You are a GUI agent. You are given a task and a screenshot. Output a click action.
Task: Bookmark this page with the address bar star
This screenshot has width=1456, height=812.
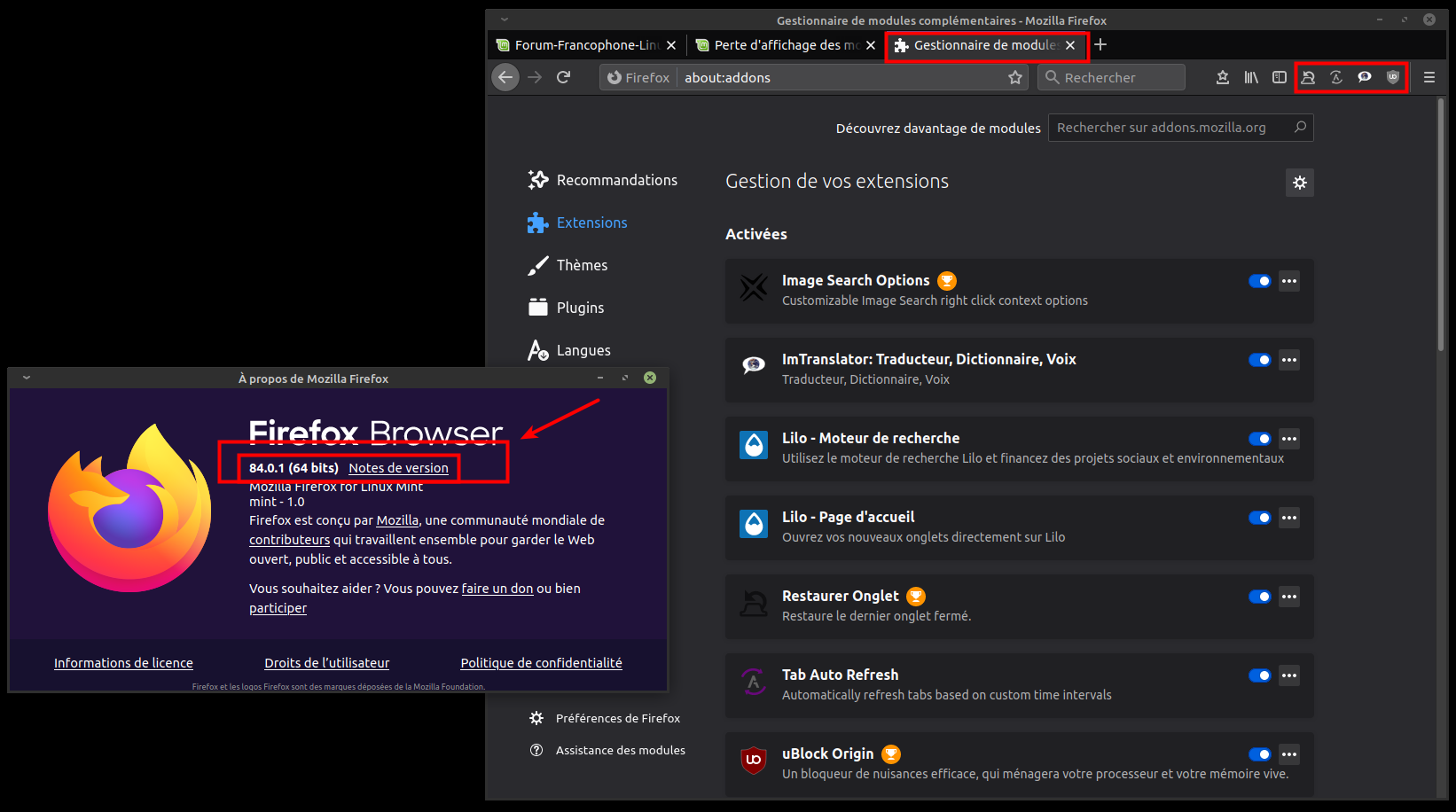click(x=1015, y=77)
